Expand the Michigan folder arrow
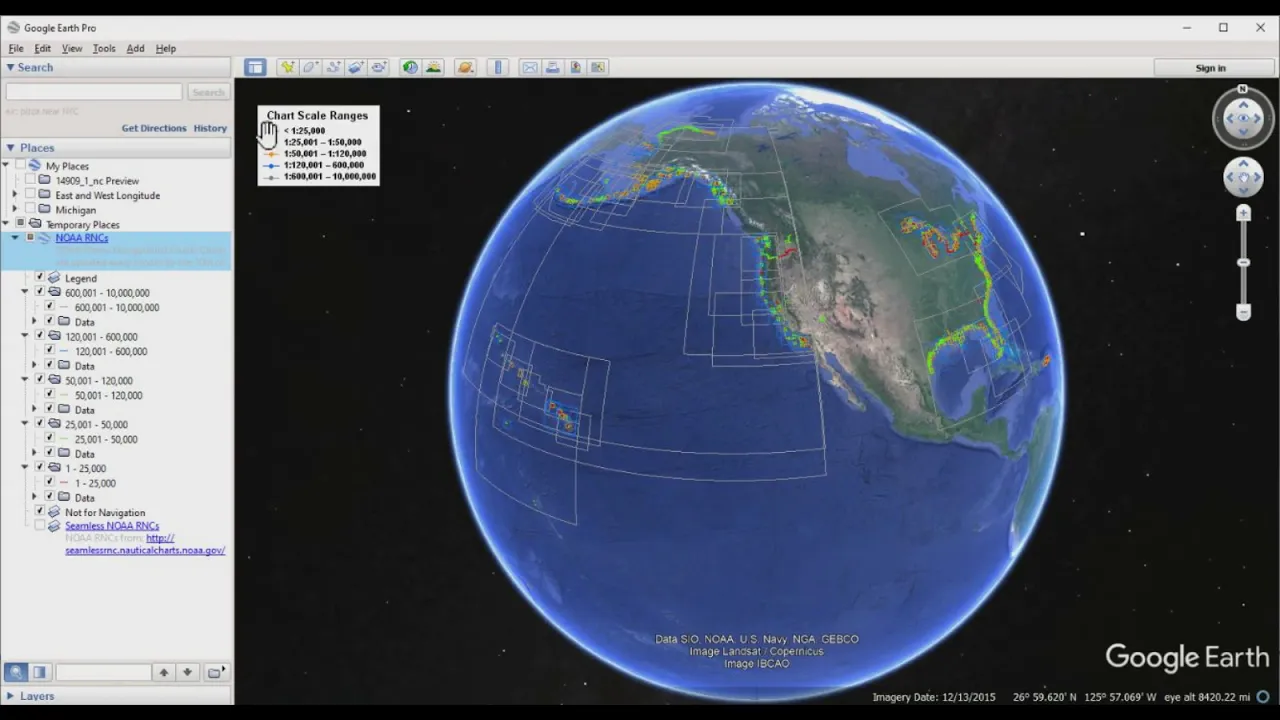Screen dimensions: 1280x720 [14, 210]
